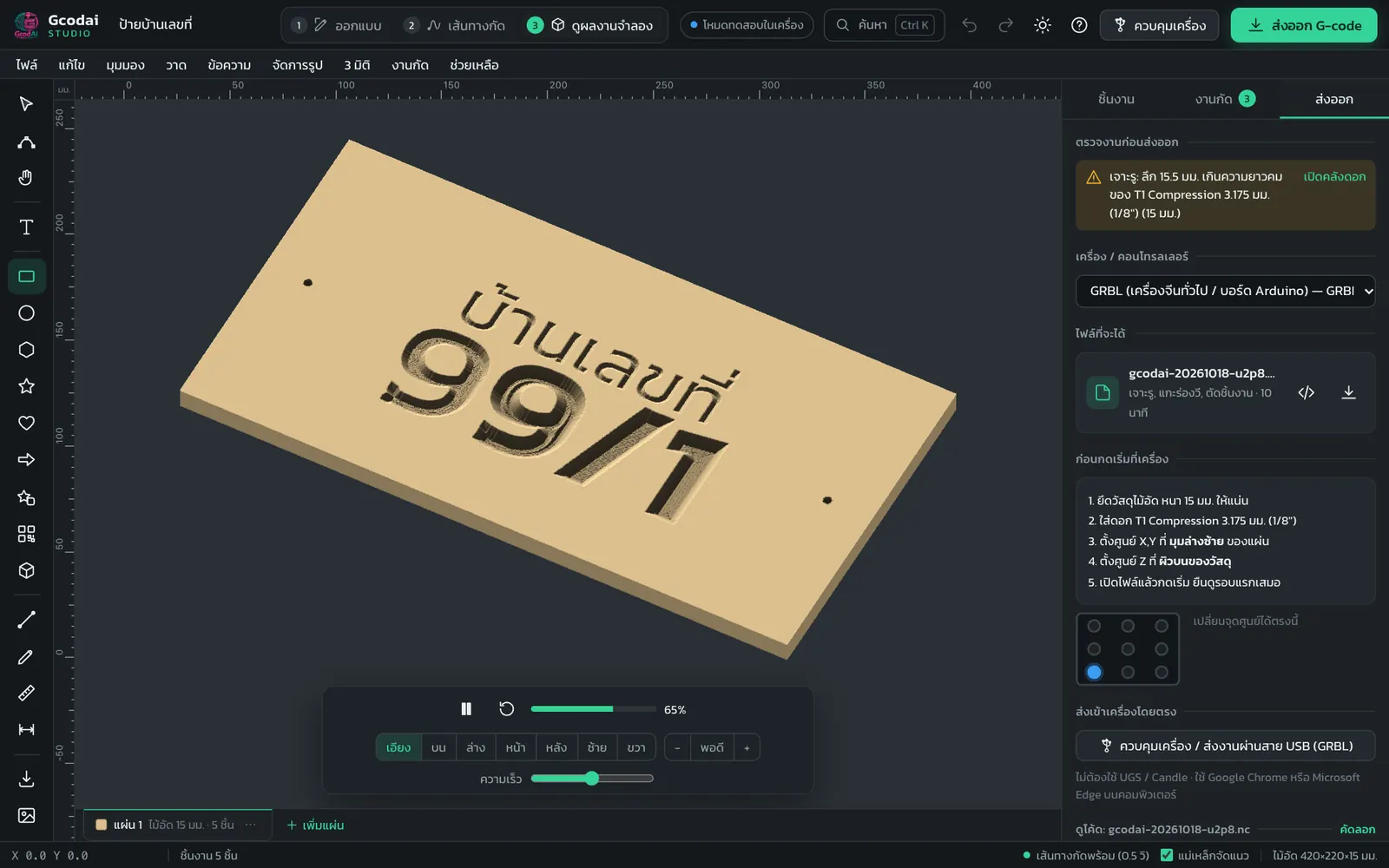Switch view to บน (top)
The width and height of the screenshot is (1389, 868).
pos(438,747)
